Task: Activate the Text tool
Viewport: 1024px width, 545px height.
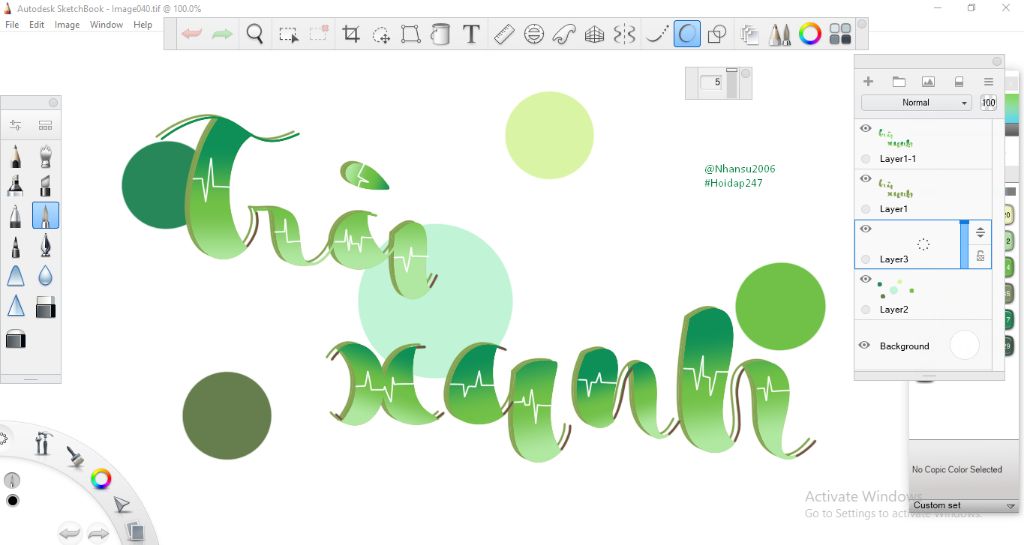Action: point(471,34)
